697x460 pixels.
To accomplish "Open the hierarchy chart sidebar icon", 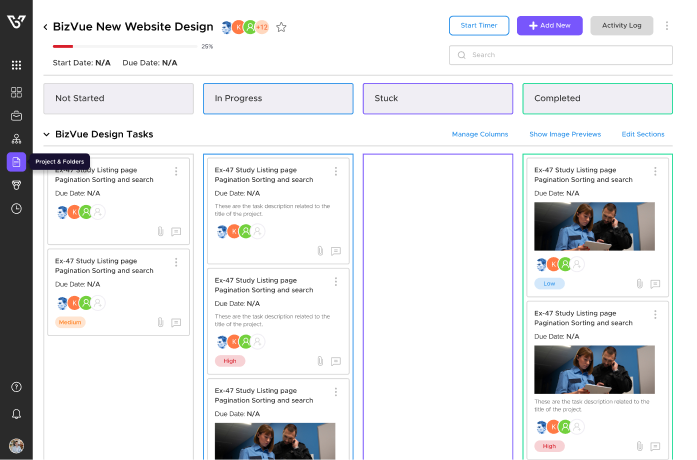I will click(16, 138).
